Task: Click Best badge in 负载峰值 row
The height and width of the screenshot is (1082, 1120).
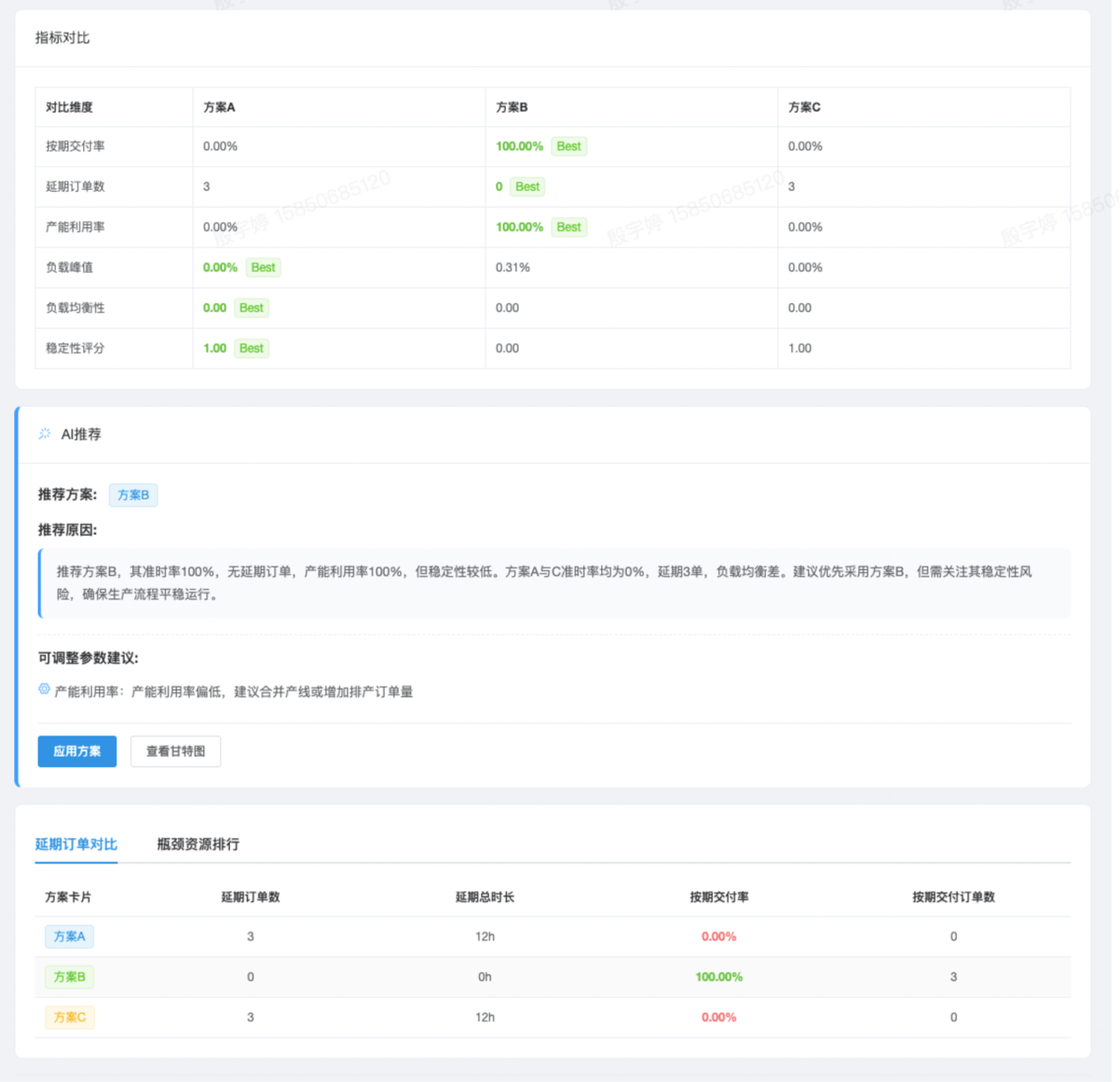Action: click(263, 267)
